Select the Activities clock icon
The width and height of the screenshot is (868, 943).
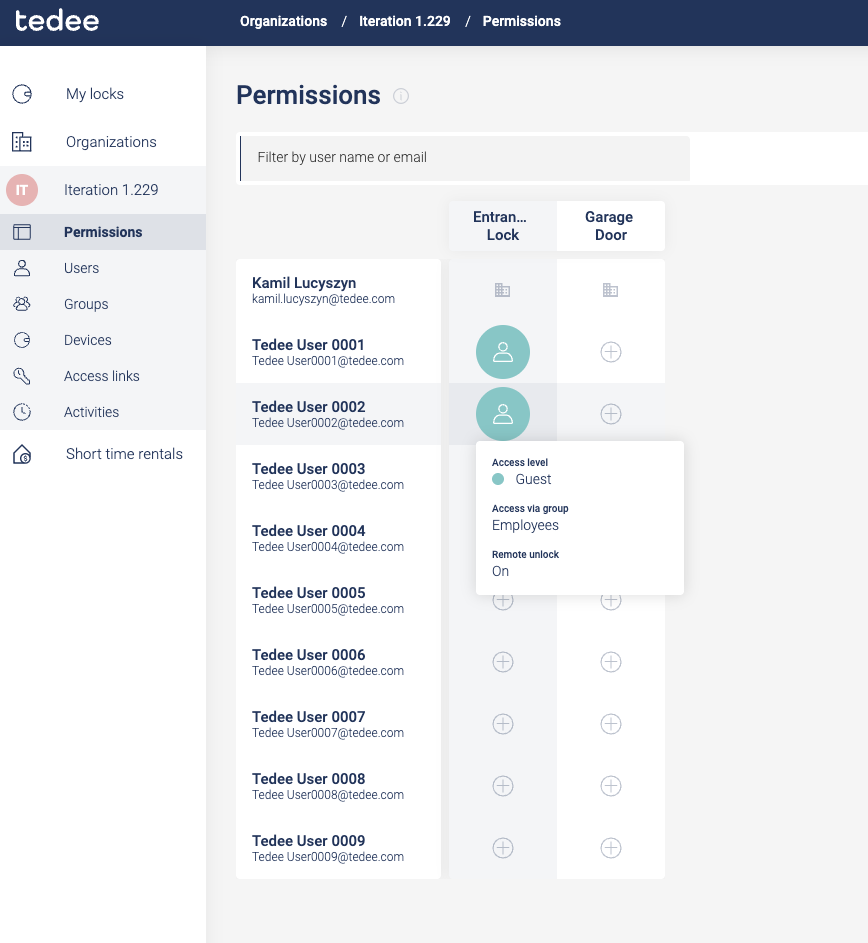(22, 411)
